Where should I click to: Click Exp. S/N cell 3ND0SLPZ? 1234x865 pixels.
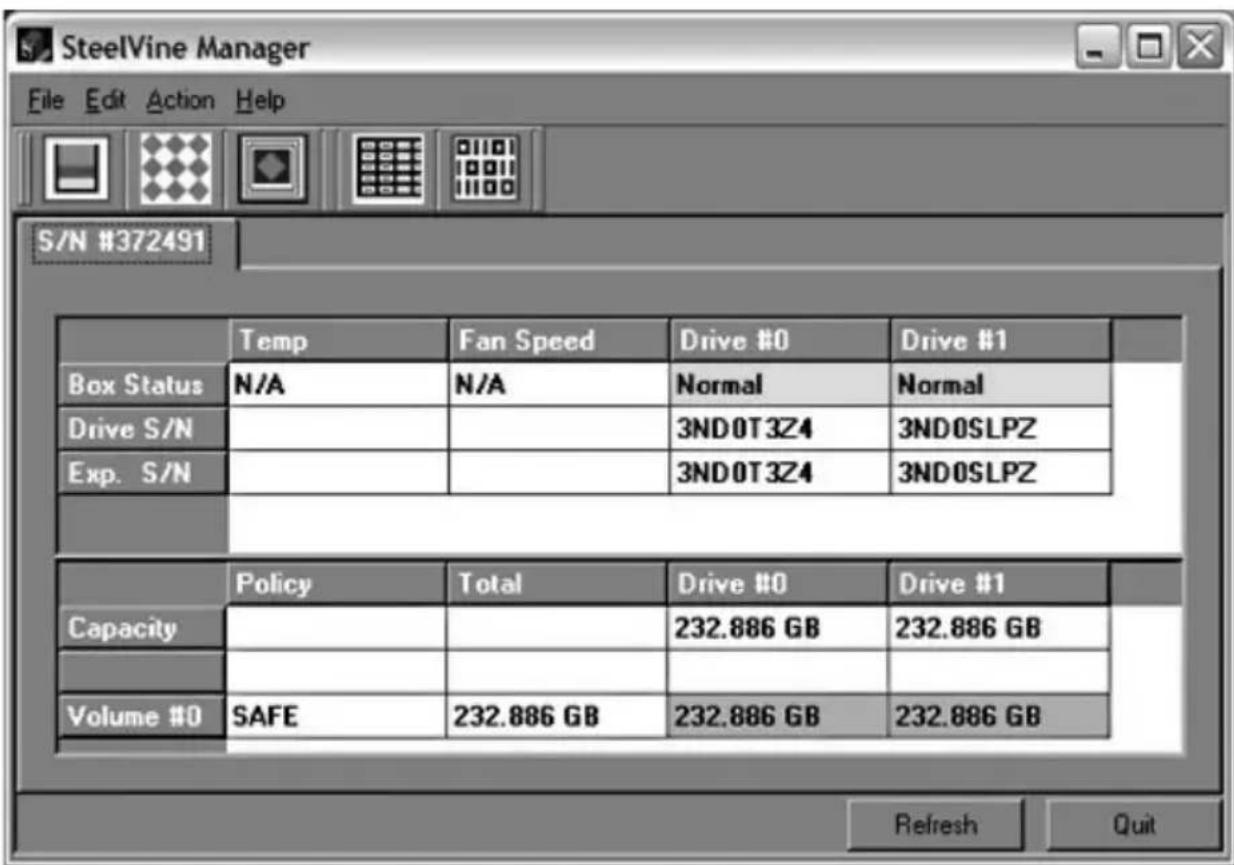[x=1000, y=473]
